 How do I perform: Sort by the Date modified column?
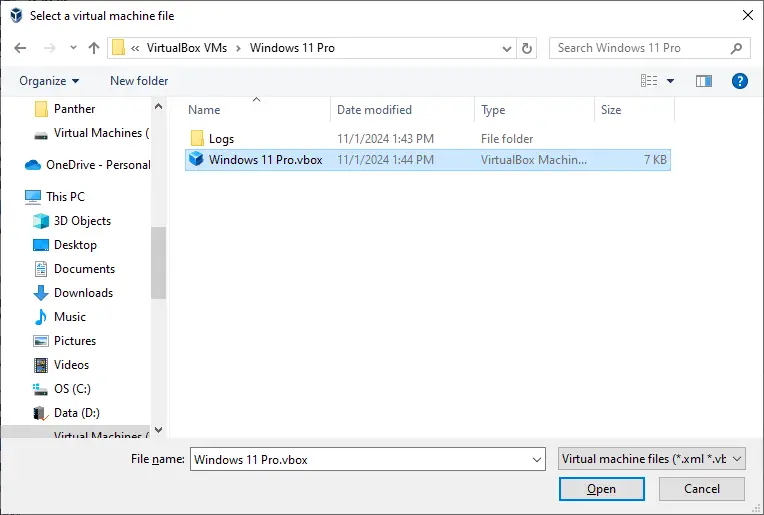[x=374, y=110]
